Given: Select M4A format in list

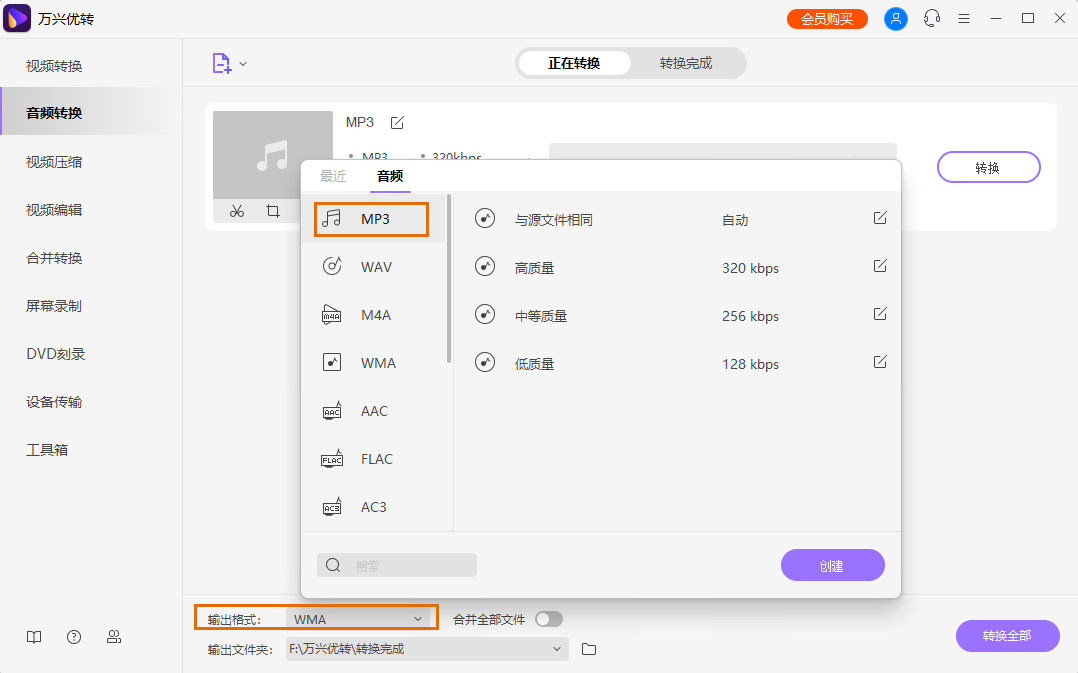Looking at the screenshot, I should [x=375, y=315].
